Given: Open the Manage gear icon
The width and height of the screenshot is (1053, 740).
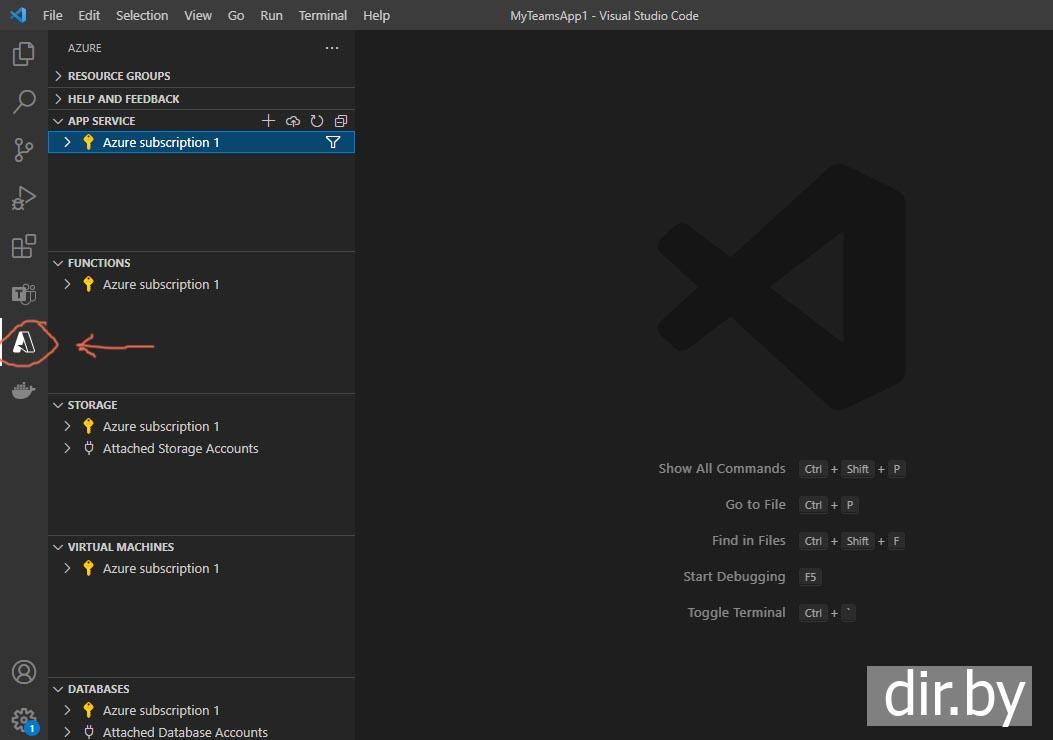Looking at the screenshot, I should click(24, 719).
